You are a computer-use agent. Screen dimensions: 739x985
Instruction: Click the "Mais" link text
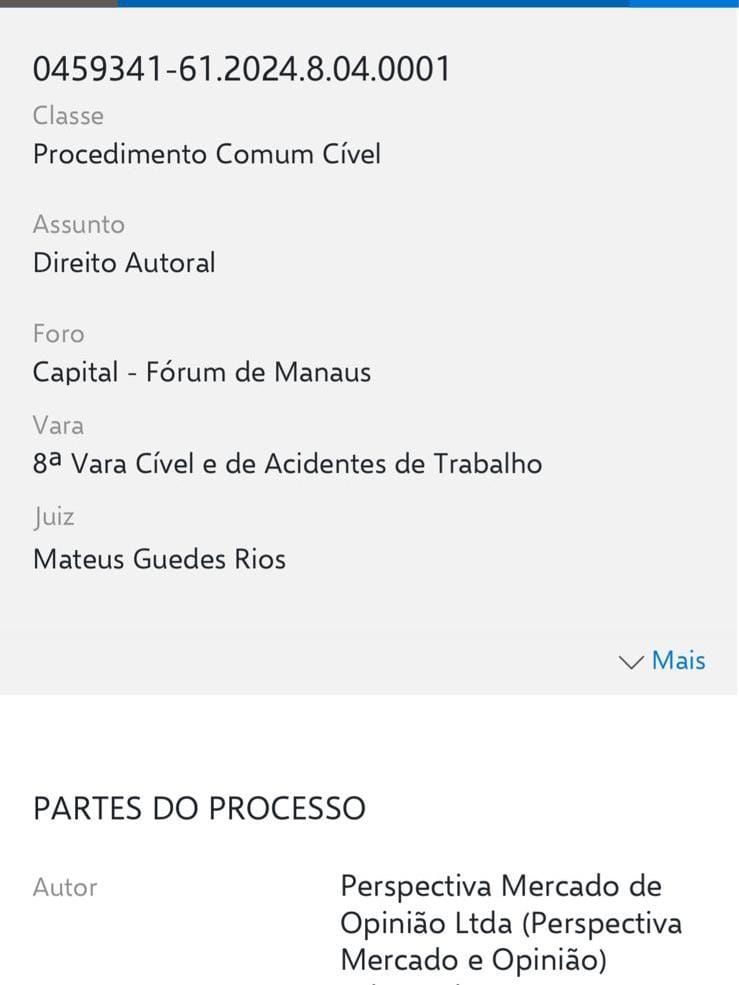[x=679, y=661]
